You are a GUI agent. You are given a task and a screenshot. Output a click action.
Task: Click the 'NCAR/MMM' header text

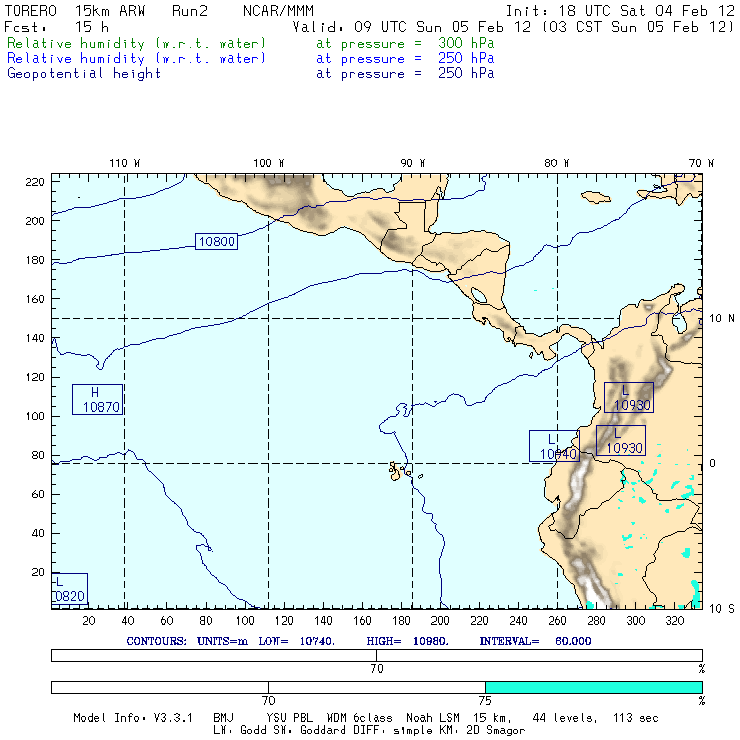pyautogui.click(x=278, y=11)
